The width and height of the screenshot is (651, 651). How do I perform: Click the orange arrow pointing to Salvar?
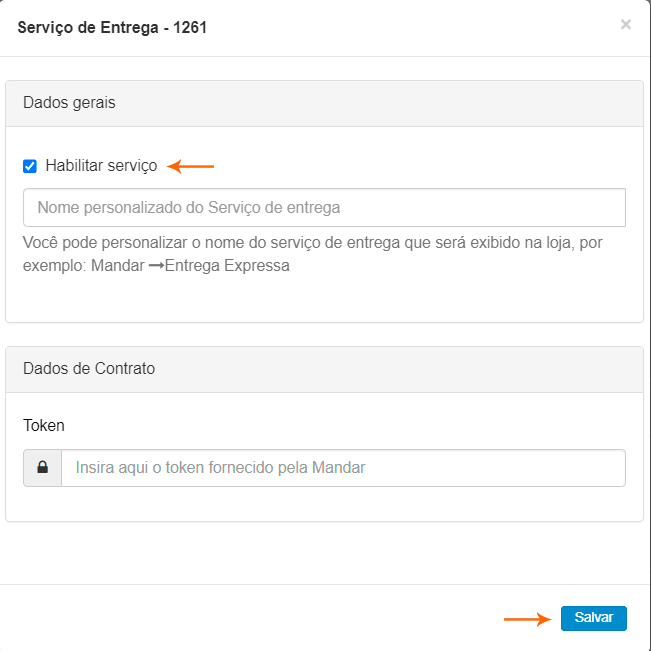point(527,619)
